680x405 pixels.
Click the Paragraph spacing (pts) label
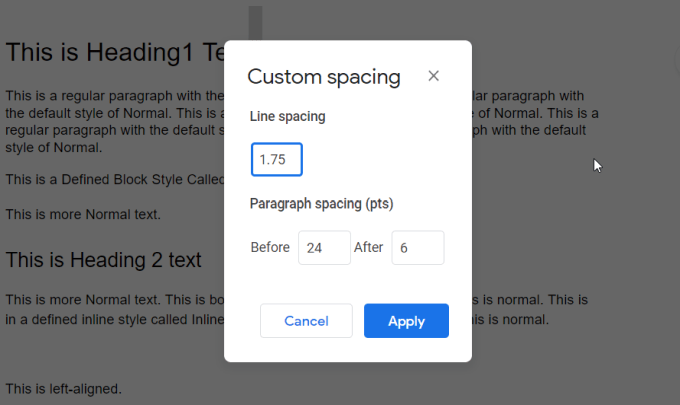click(321, 204)
